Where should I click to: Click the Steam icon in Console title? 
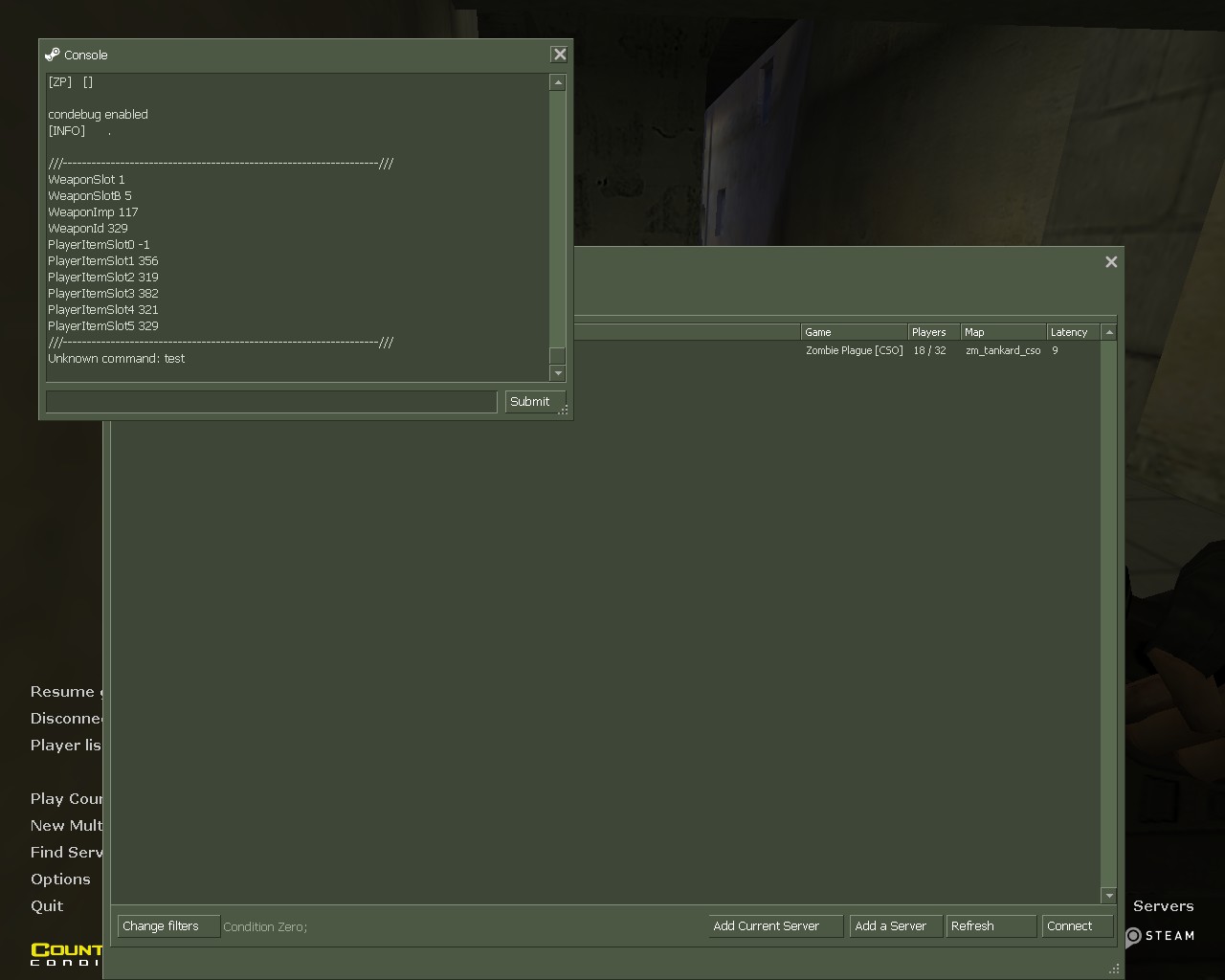[x=53, y=55]
